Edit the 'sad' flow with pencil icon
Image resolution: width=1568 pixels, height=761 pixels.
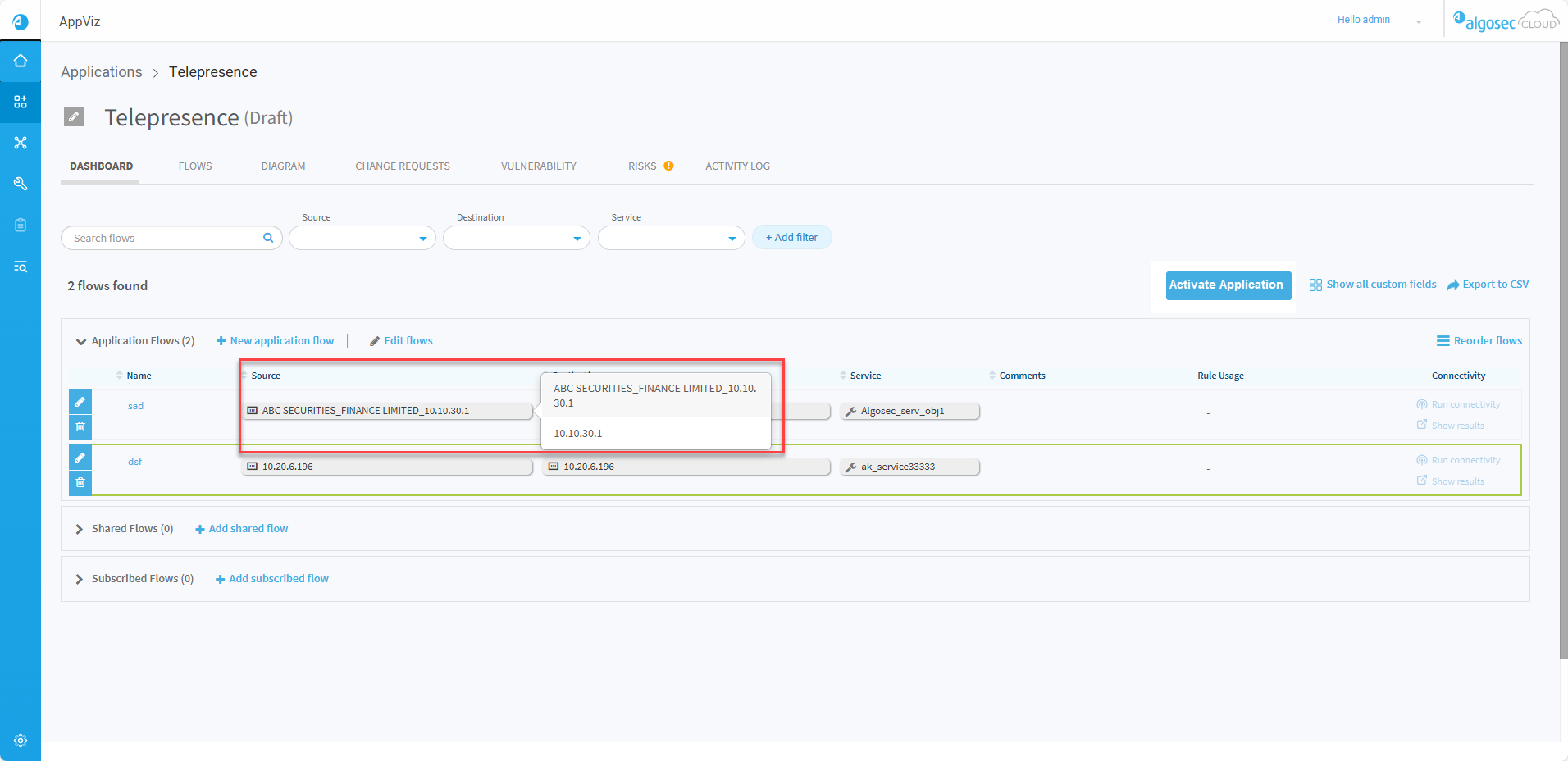[80, 402]
